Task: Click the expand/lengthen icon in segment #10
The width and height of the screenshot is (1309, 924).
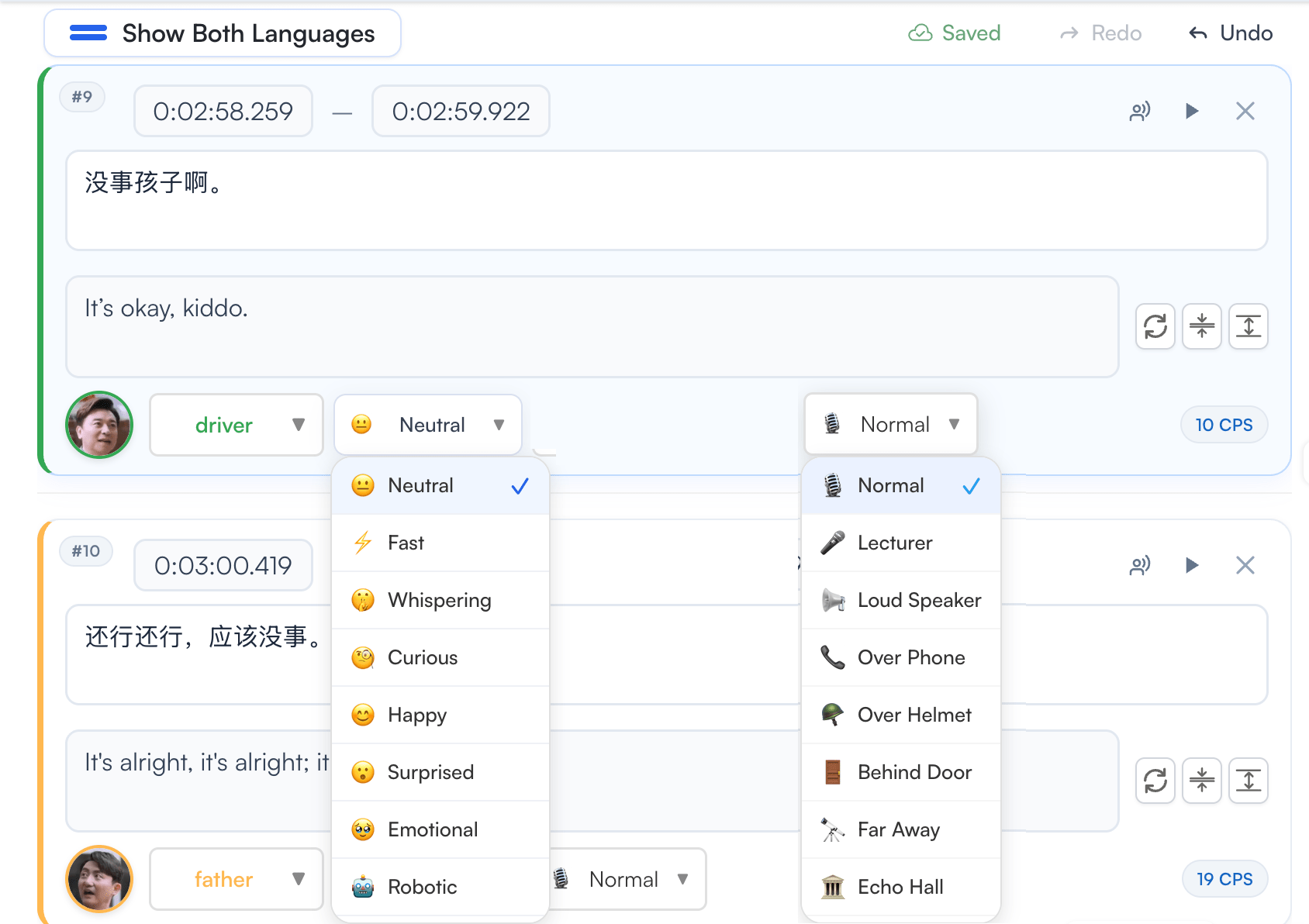Action: click(x=1249, y=781)
